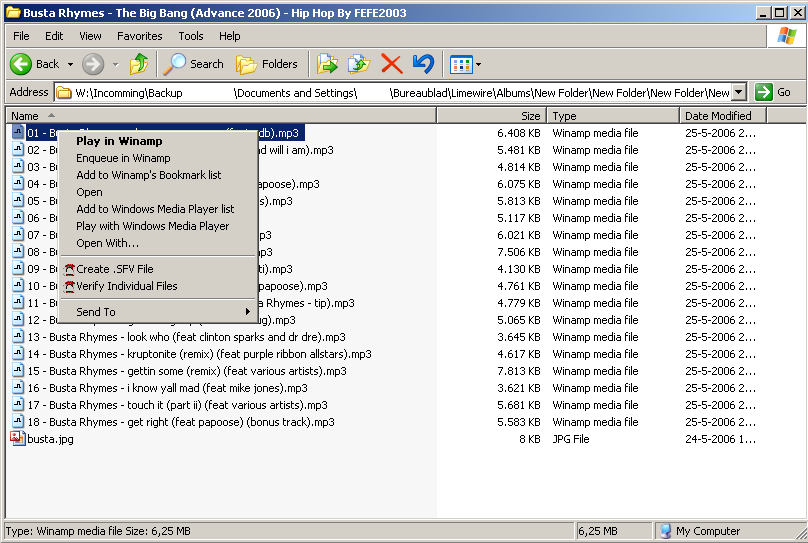Select file 13 look who mp3
Screen dimensions: 808x543
[187, 337]
